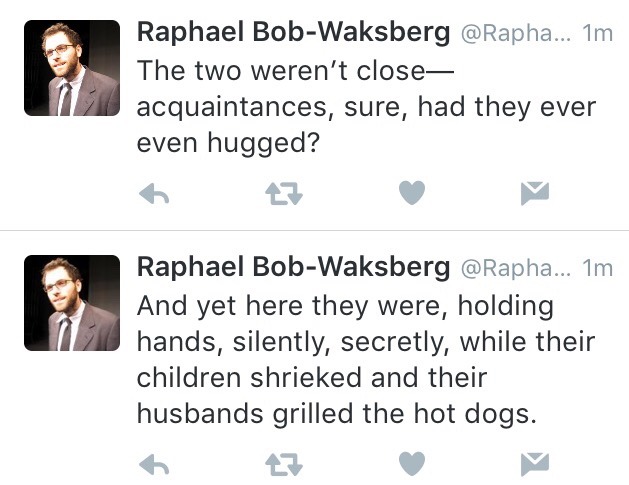This screenshot has width=629, height=485.
Task: Click the 1m timestamp on the first tweet
Action: (597, 33)
